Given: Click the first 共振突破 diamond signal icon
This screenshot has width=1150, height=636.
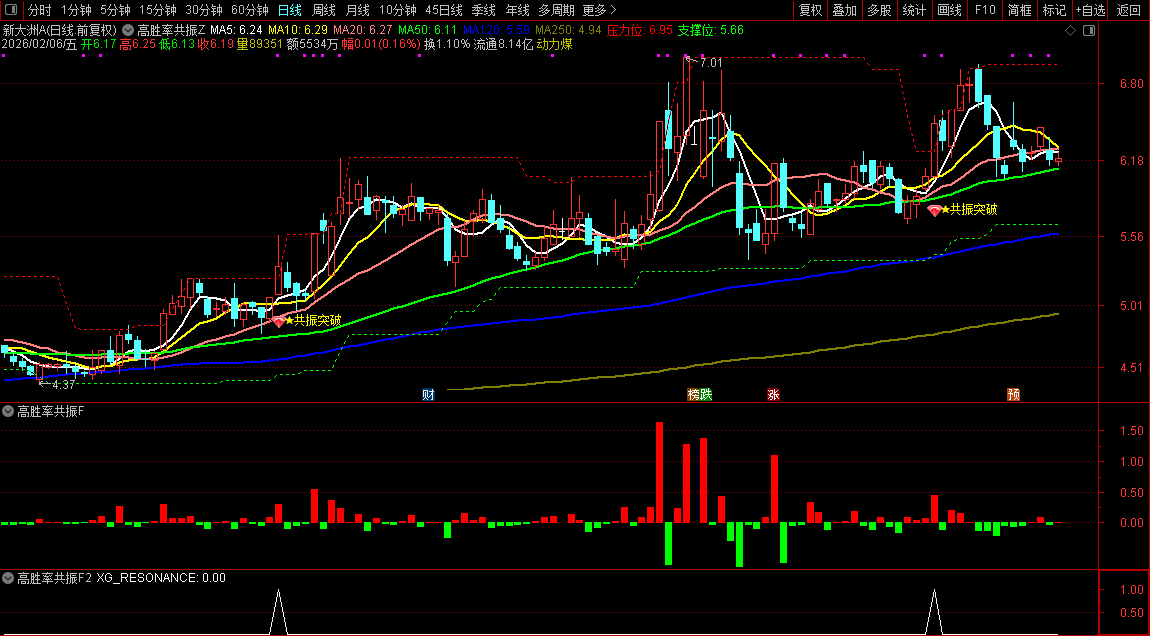Looking at the screenshot, I should coord(279,321).
